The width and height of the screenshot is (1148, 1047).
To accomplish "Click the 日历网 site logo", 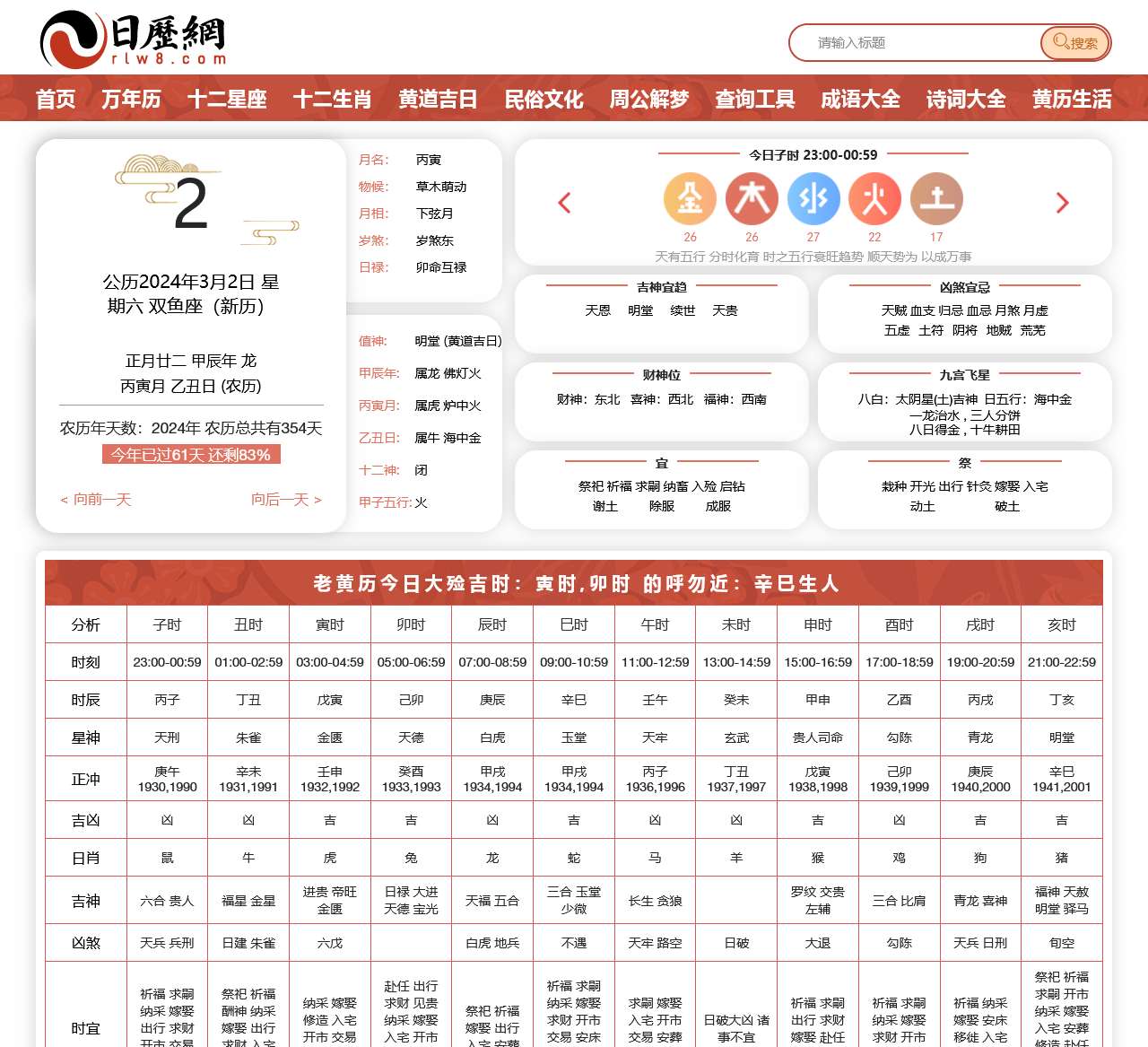I will point(133,37).
